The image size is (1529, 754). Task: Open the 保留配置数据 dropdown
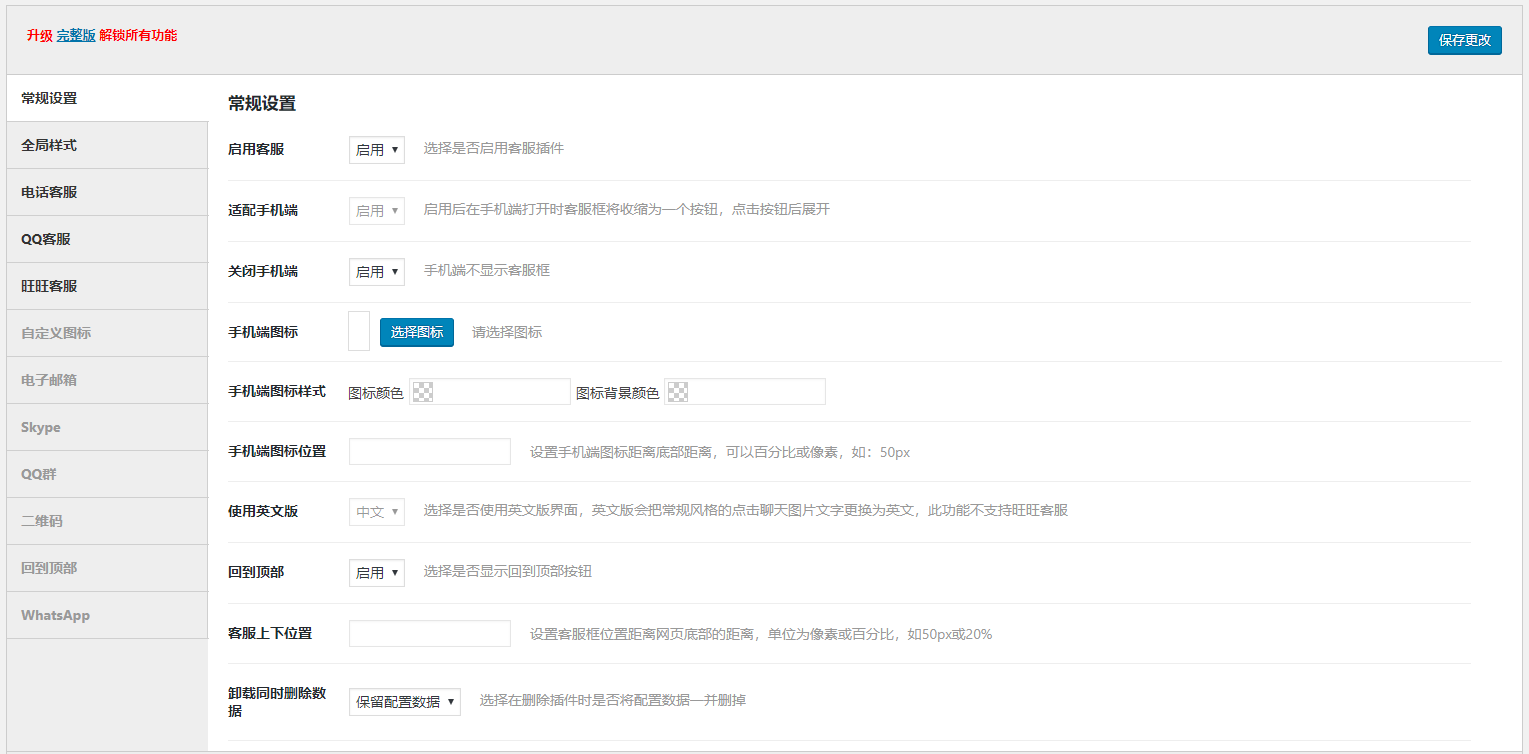coord(405,702)
